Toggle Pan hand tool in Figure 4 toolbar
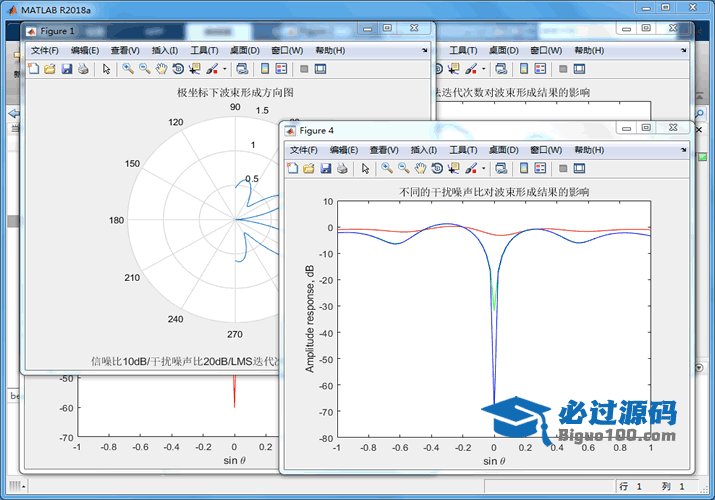715x500 pixels. (420, 168)
